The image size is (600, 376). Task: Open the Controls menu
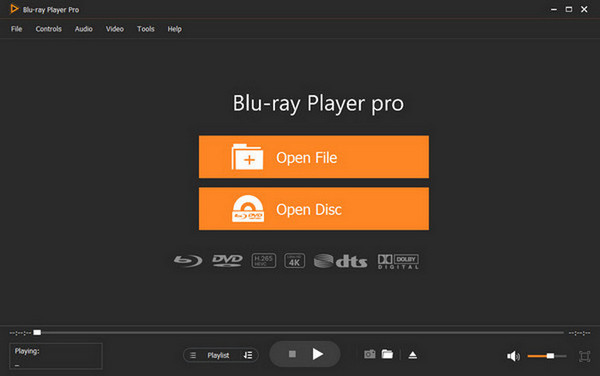(49, 29)
